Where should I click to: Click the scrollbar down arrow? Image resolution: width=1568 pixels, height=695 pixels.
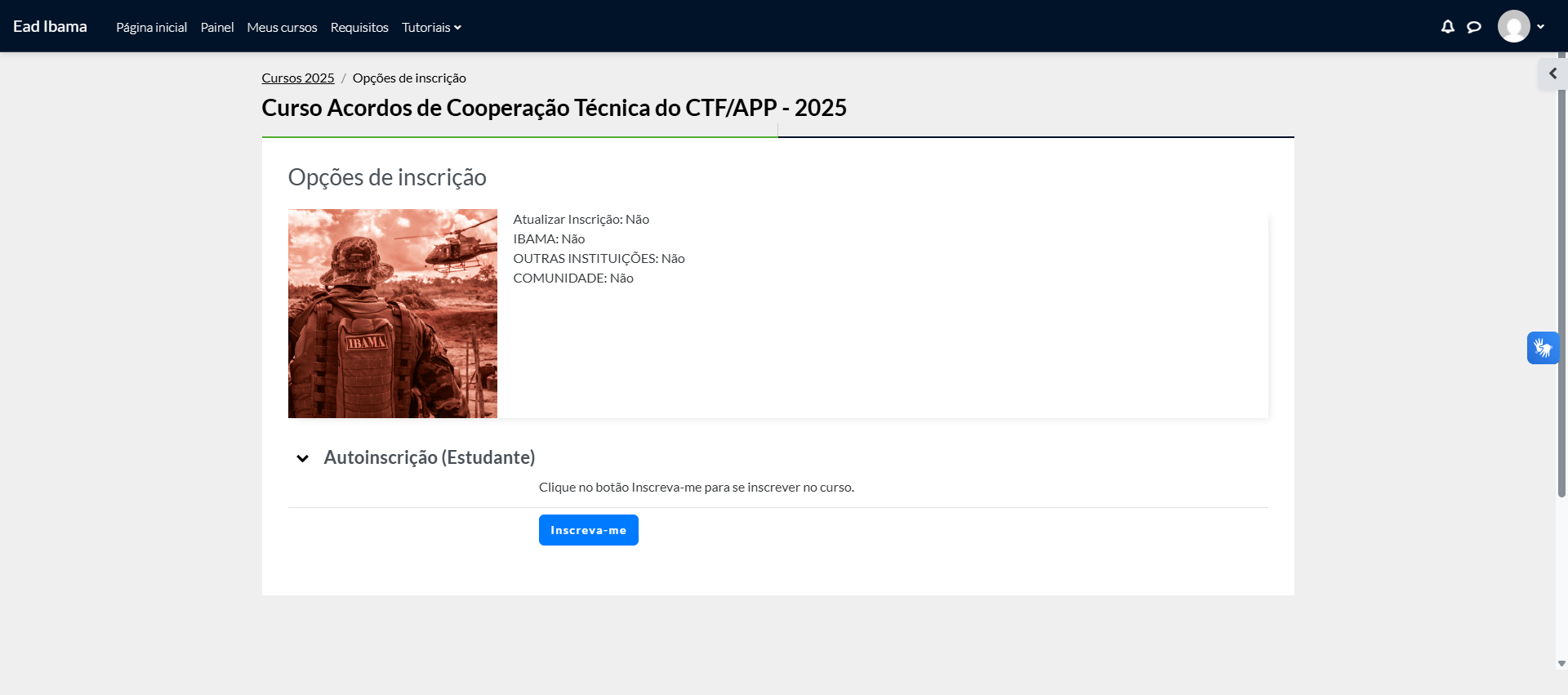[1561, 664]
